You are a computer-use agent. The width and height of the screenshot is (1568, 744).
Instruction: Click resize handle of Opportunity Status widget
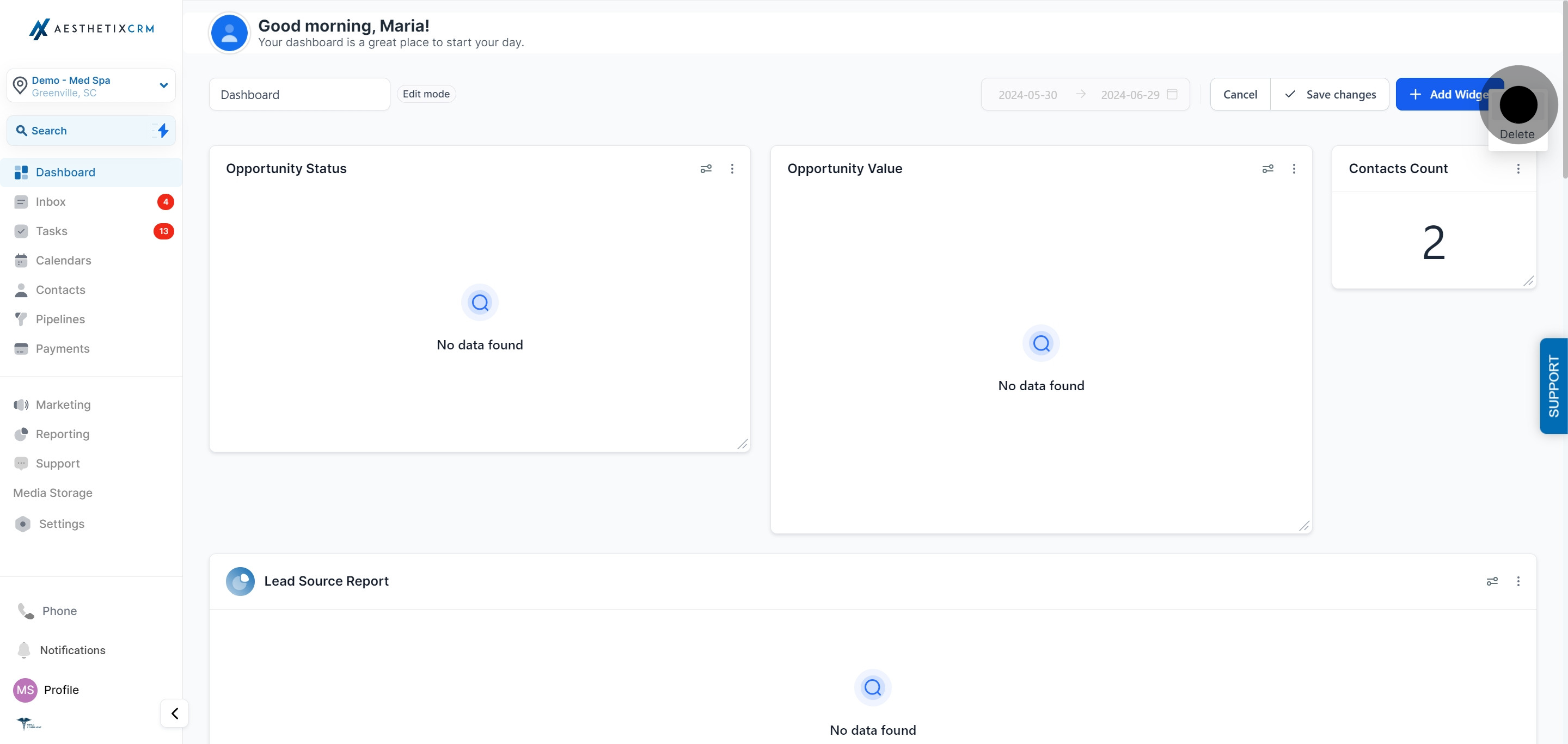coord(742,444)
